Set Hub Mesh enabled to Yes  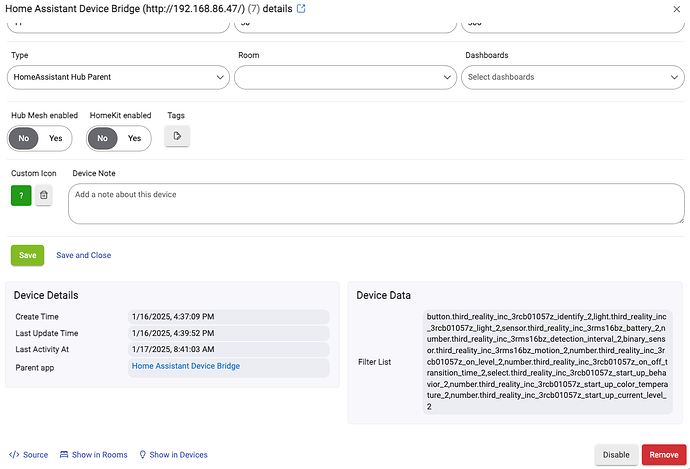click(55, 138)
